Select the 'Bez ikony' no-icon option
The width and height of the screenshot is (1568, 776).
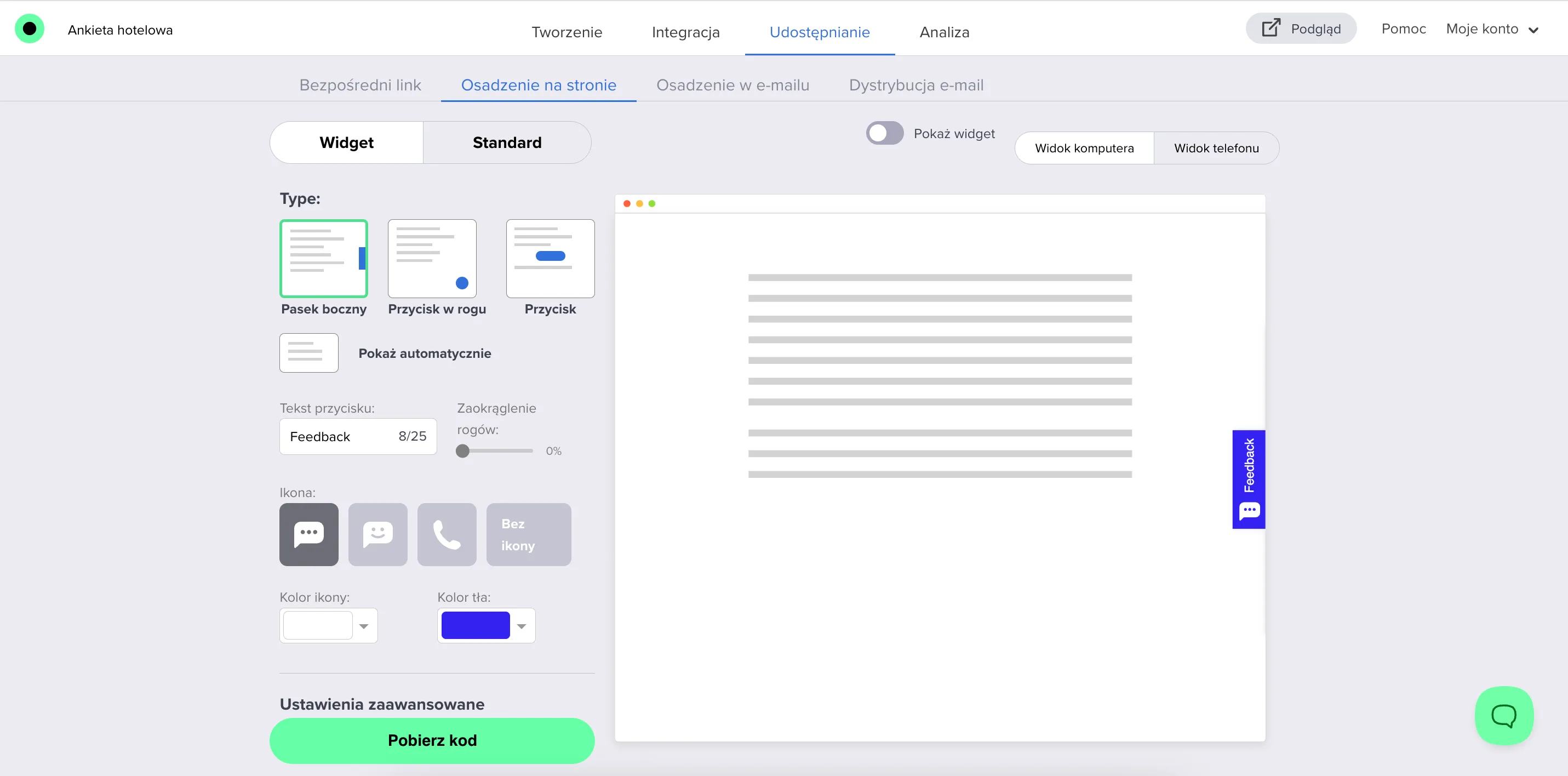coord(528,534)
